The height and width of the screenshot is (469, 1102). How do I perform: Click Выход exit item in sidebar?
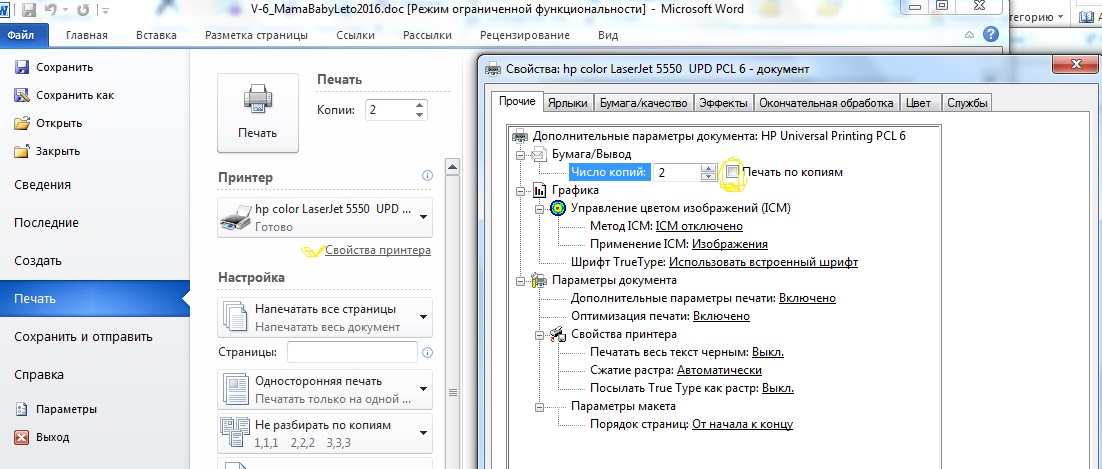tap(52, 437)
